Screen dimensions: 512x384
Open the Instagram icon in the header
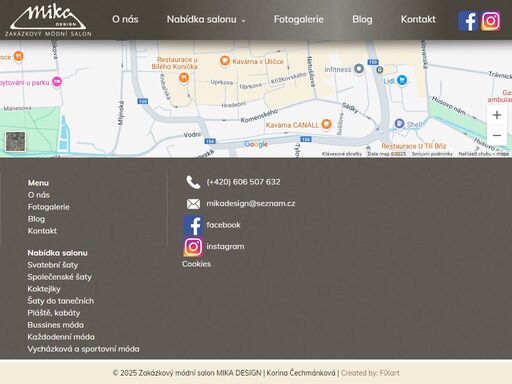pyautogui.click(x=490, y=21)
